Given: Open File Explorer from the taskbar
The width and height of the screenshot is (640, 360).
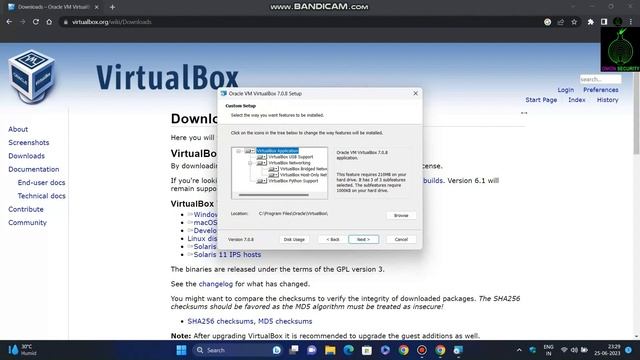Looking at the screenshot, I should click(330, 350).
